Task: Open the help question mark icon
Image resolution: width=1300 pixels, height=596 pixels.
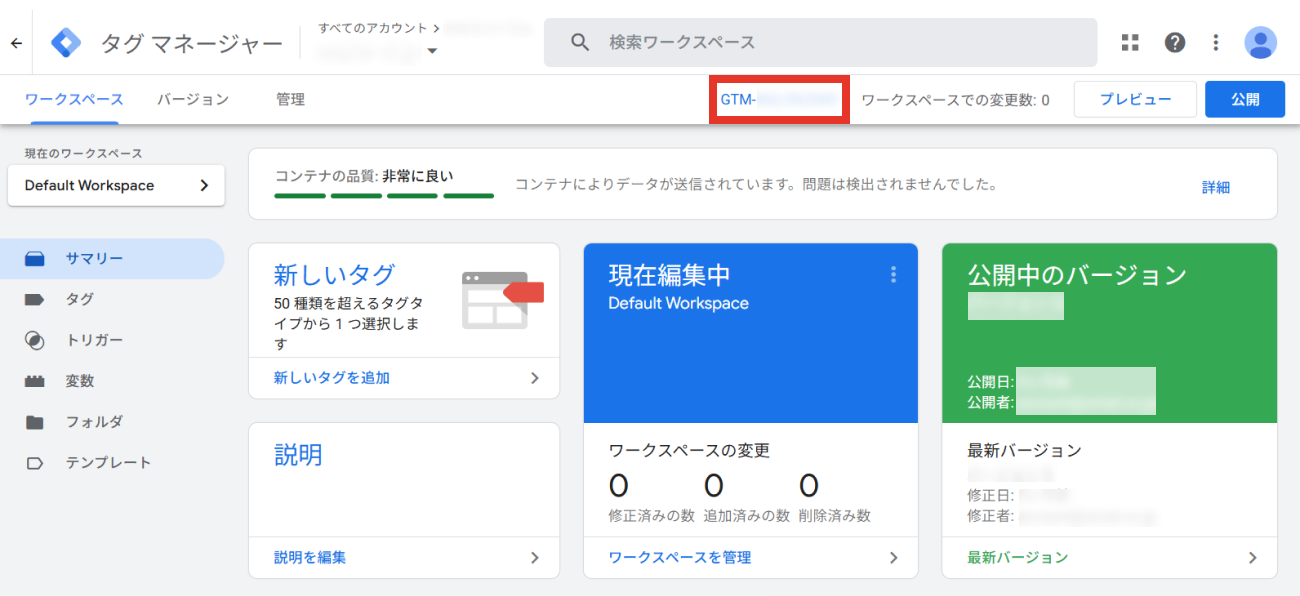Action: [x=1175, y=42]
